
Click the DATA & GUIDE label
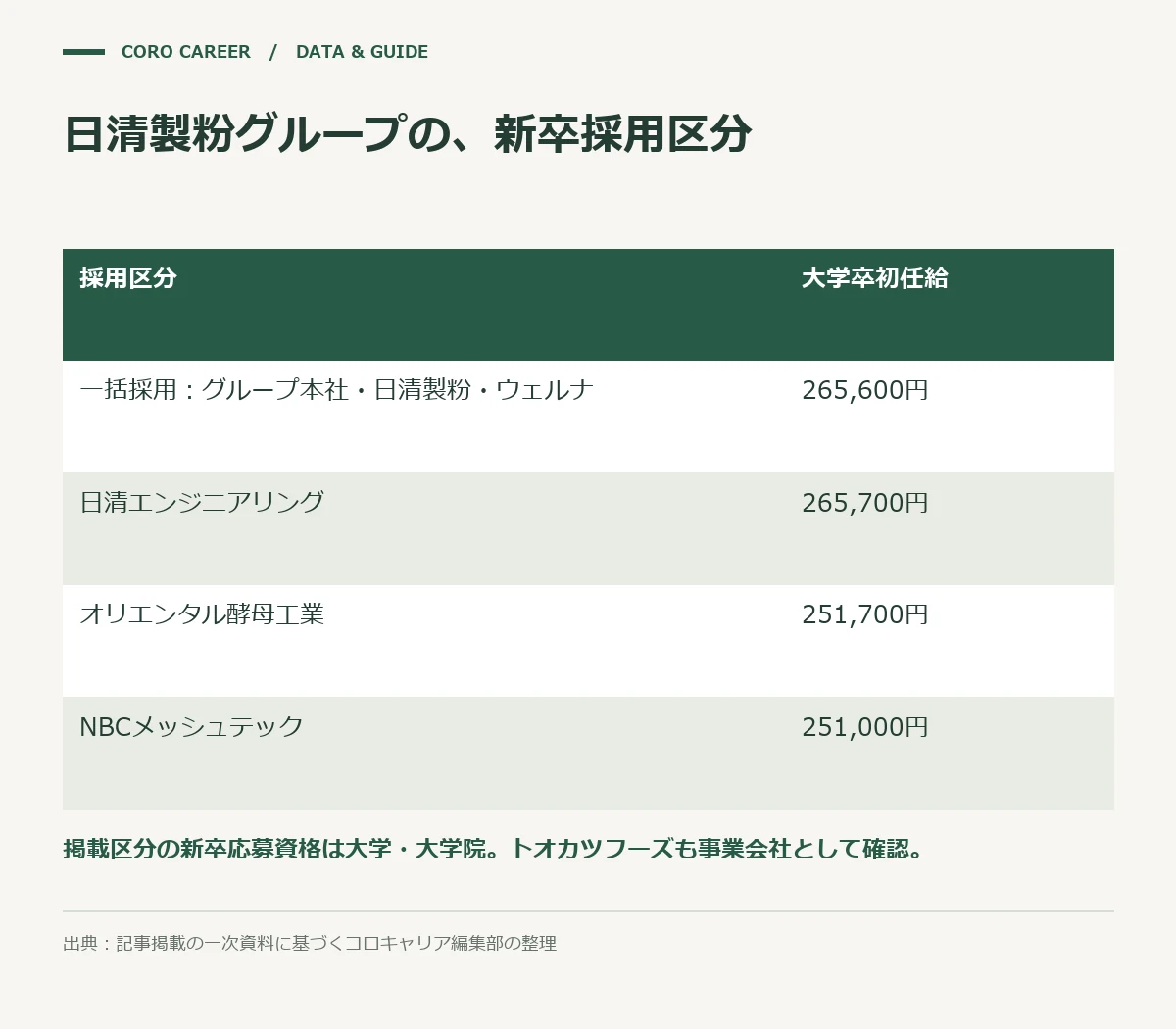tap(362, 52)
